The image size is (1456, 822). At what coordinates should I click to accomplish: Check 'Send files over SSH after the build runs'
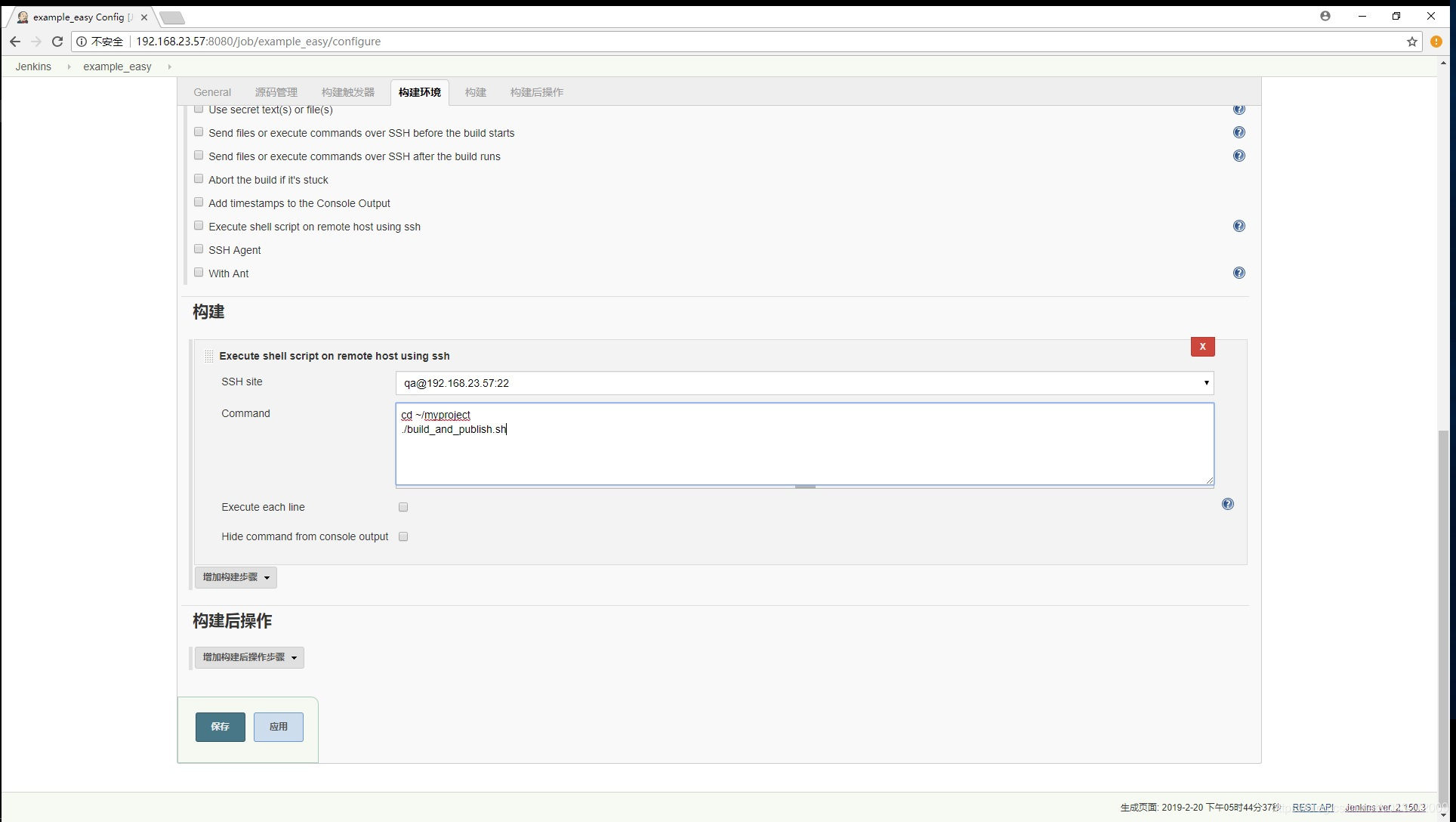pyautogui.click(x=199, y=155)
